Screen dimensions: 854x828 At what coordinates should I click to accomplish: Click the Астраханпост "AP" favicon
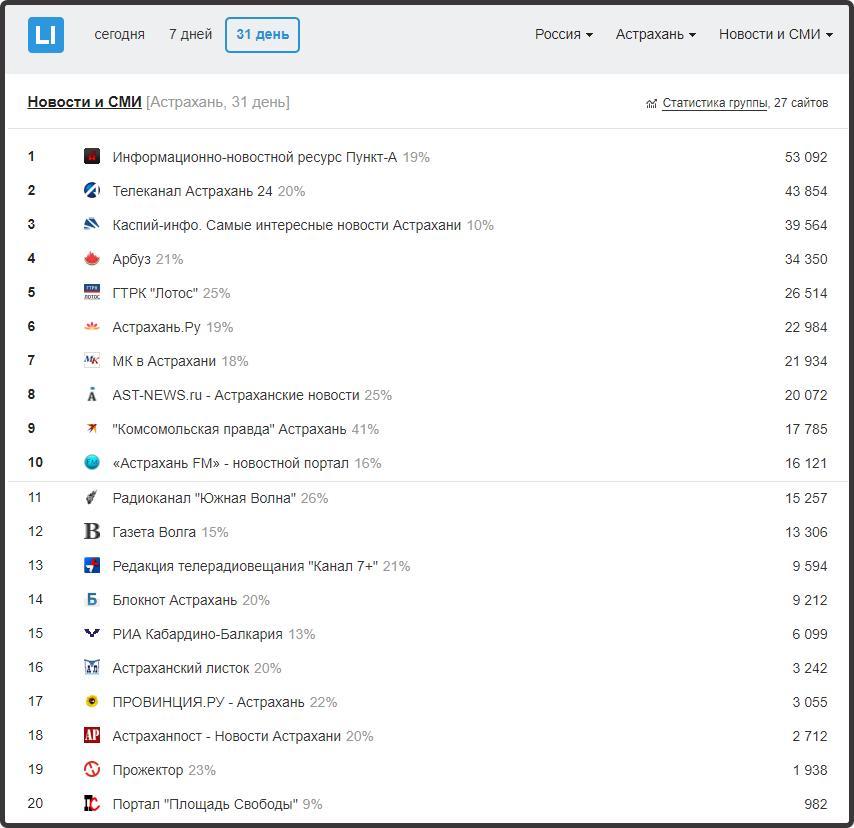point(92,735)
